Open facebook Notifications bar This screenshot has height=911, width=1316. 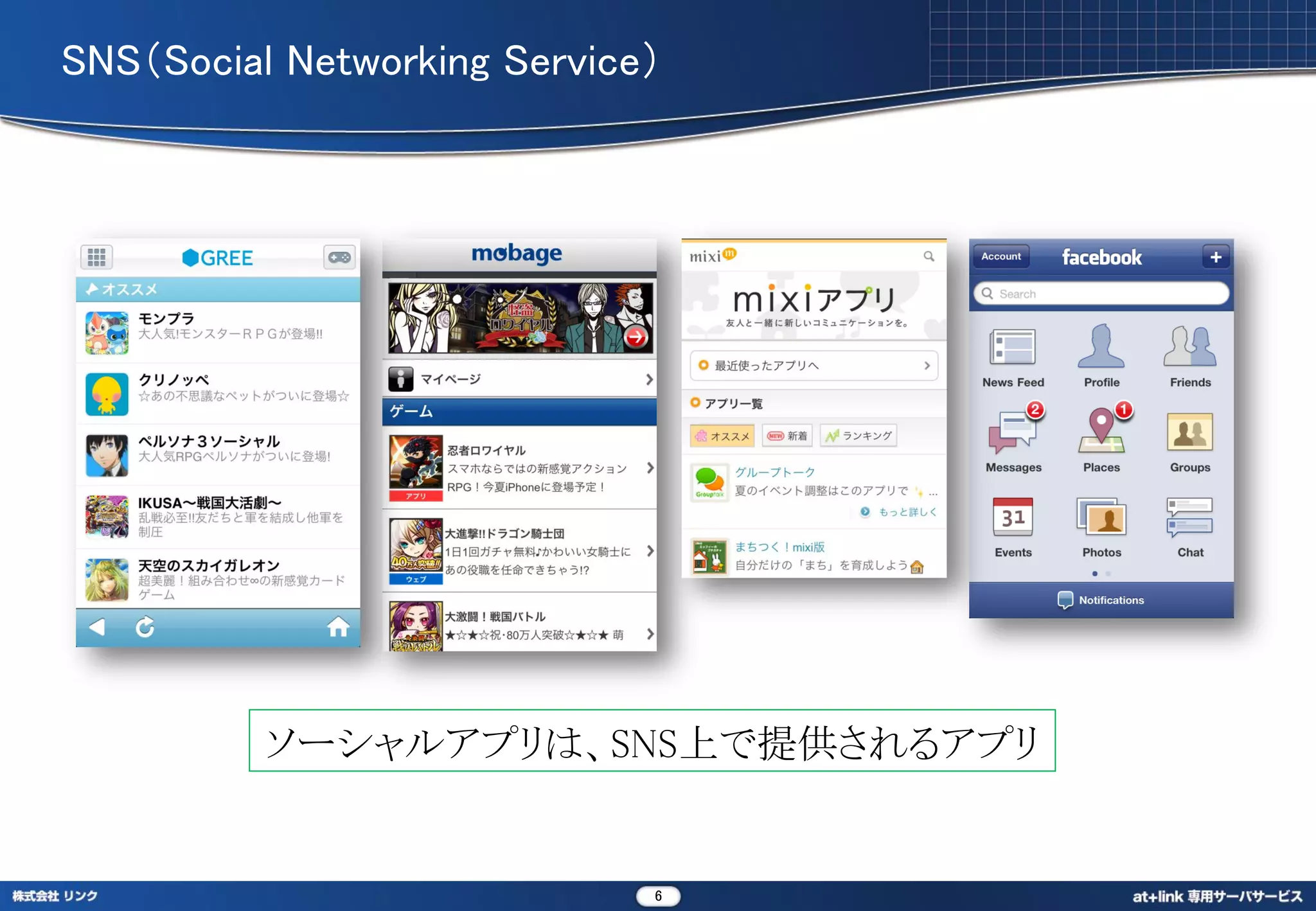pos(1101,600)
